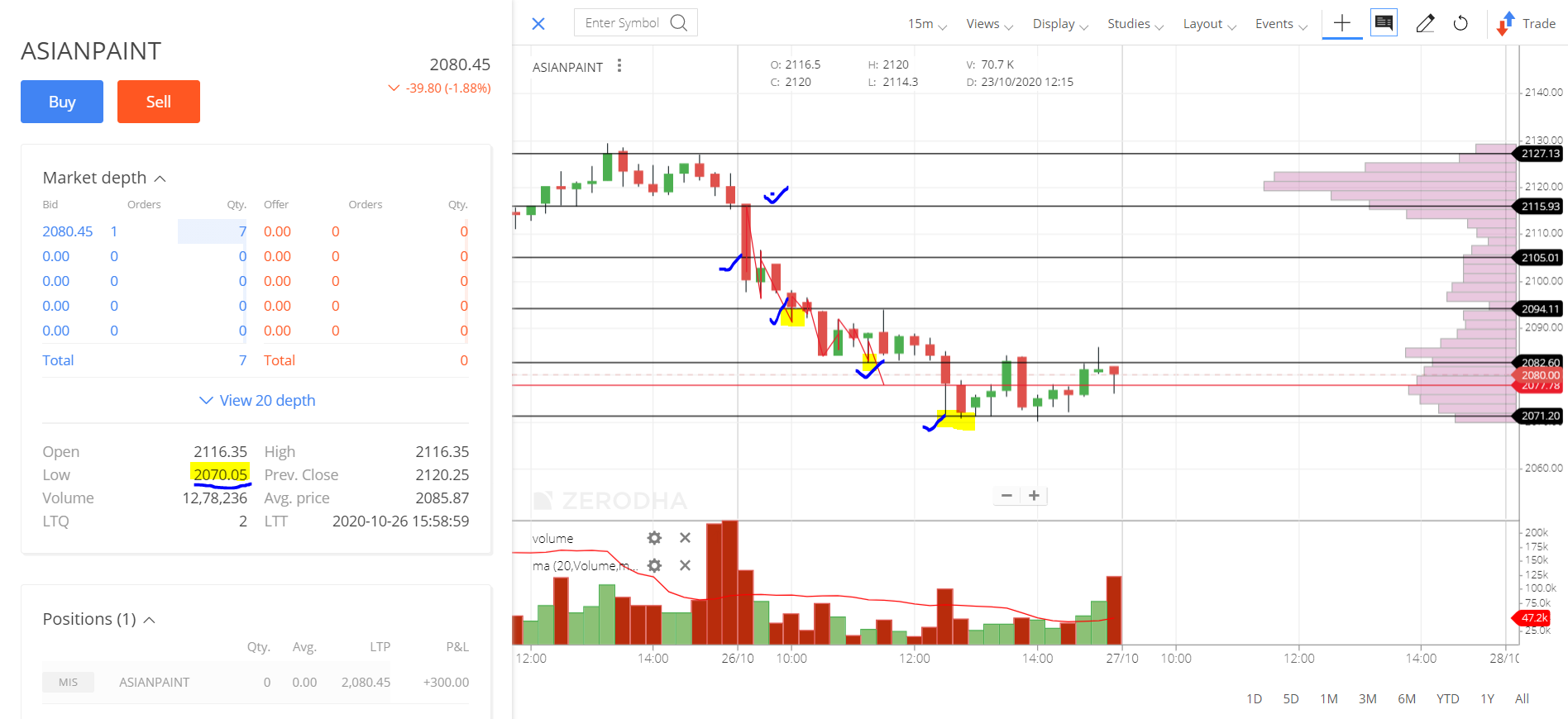Select the 1M range tab
The width and height of the screenshot is (1568, 719).
click(x=1329, y=699)
